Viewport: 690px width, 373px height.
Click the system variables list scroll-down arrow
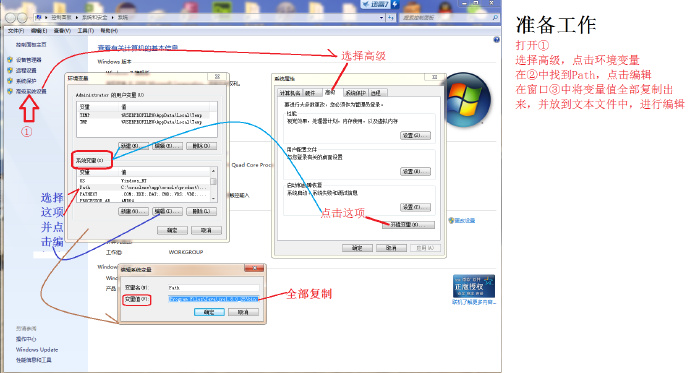pyautogui.click(x=213, y=199)
